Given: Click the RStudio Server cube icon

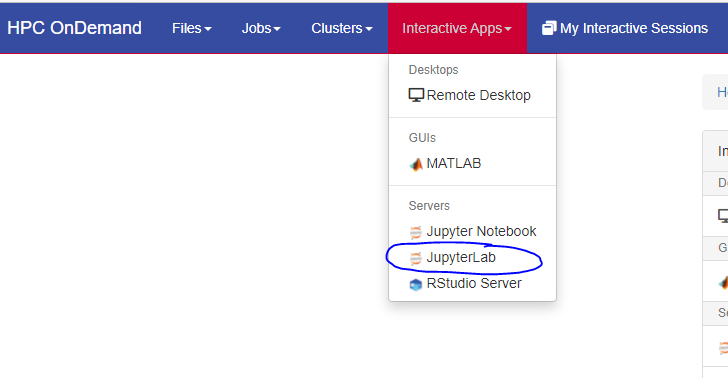Looking at the screenshot, I should click(416, 284).
